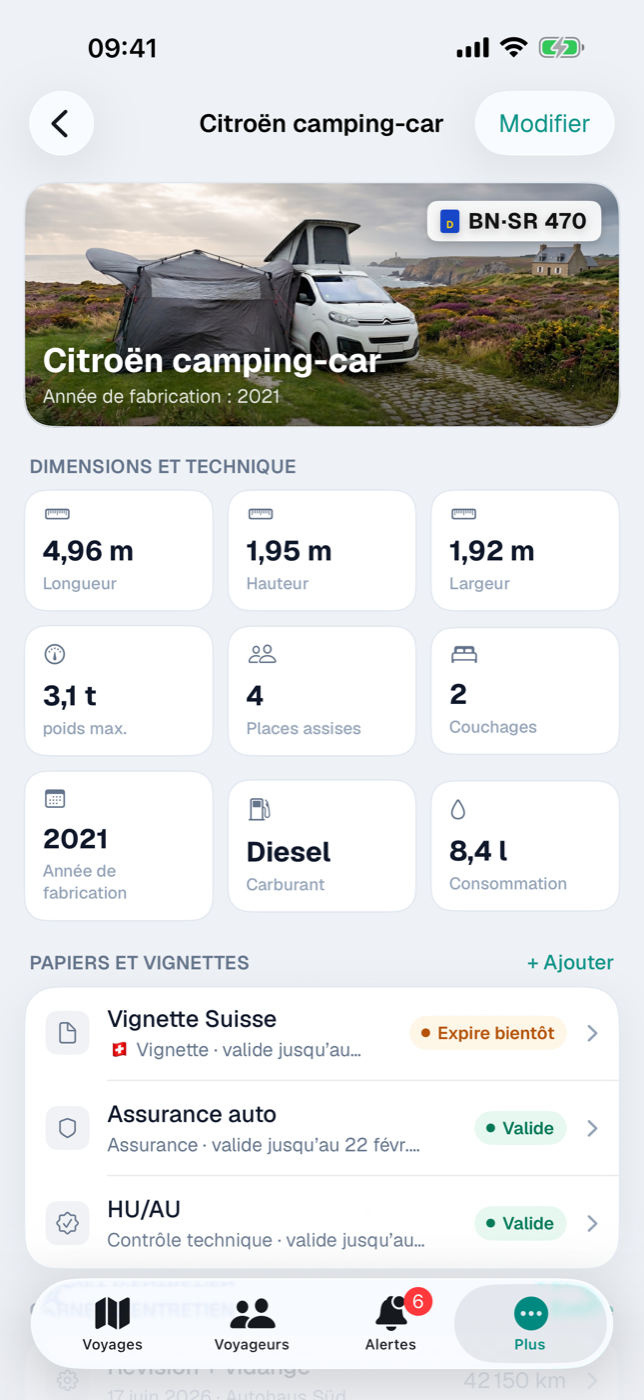
Task: Tap the bed icon for Couchages
Action: [x=464, y=654]
